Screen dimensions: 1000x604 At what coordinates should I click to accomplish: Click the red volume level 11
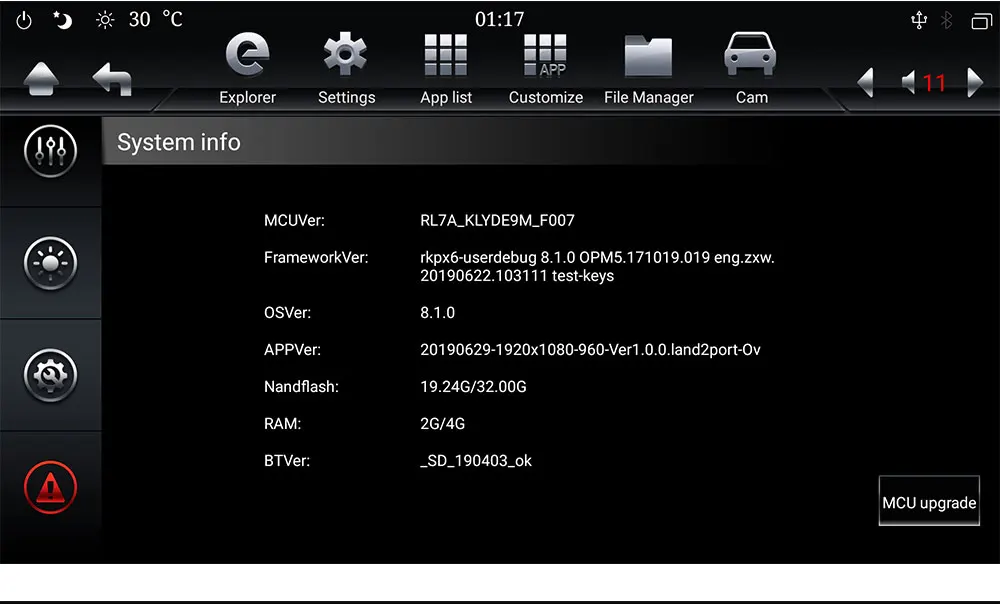click(934, 83)
